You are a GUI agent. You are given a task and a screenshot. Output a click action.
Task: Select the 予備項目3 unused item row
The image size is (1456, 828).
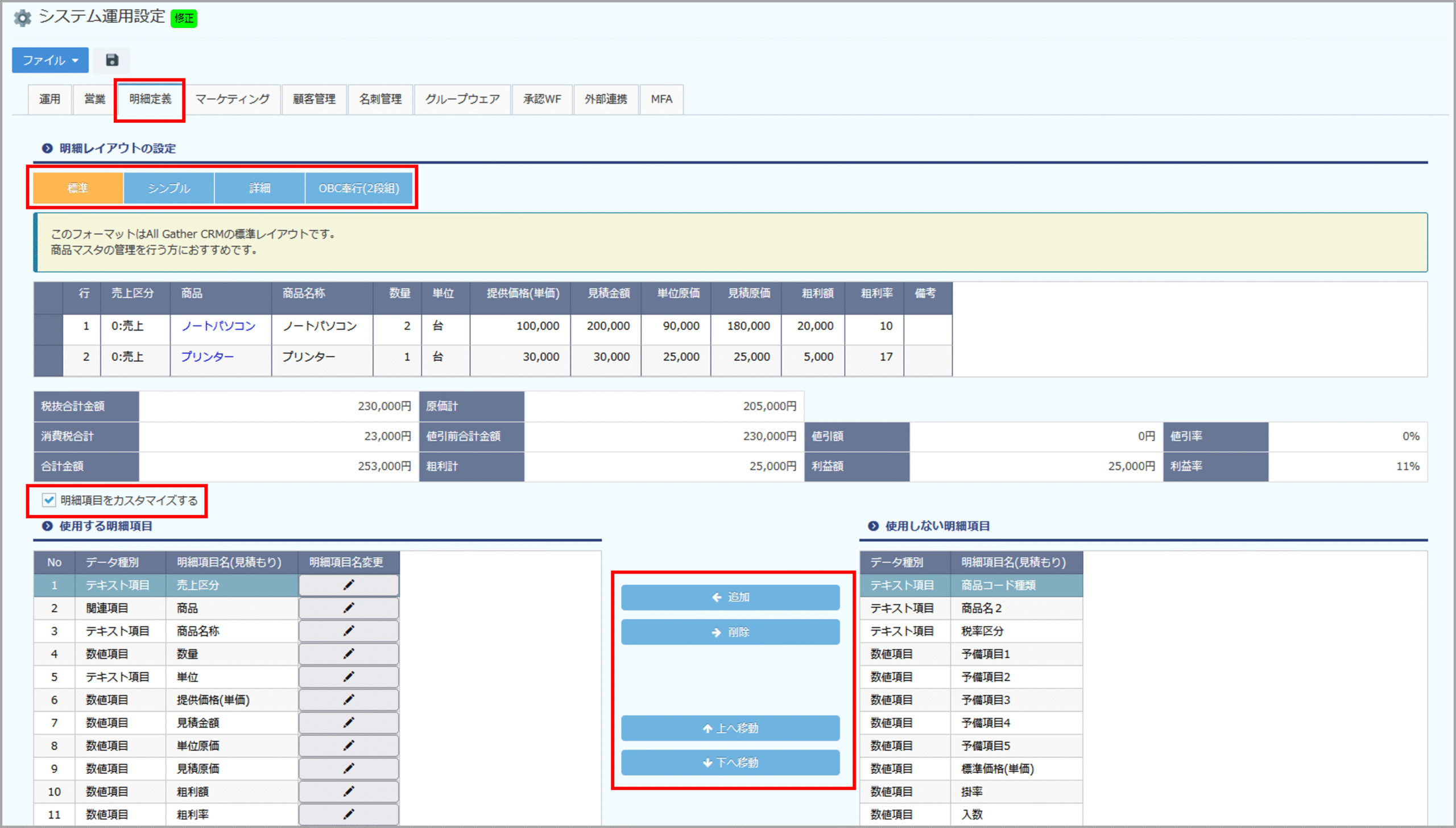click(971, 699)
